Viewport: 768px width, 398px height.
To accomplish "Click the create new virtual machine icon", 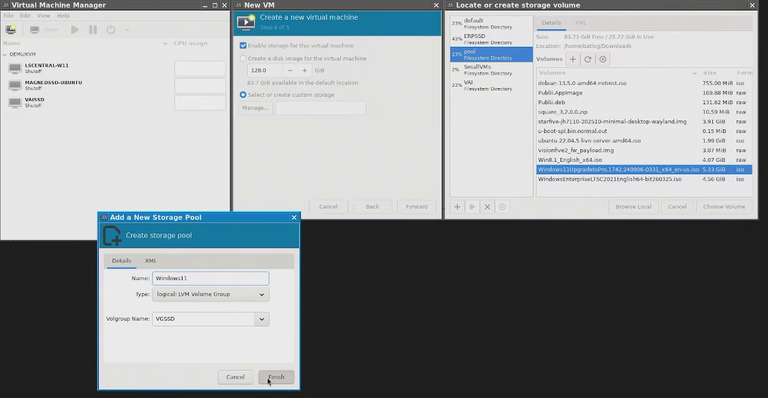I will coord(11,29).
